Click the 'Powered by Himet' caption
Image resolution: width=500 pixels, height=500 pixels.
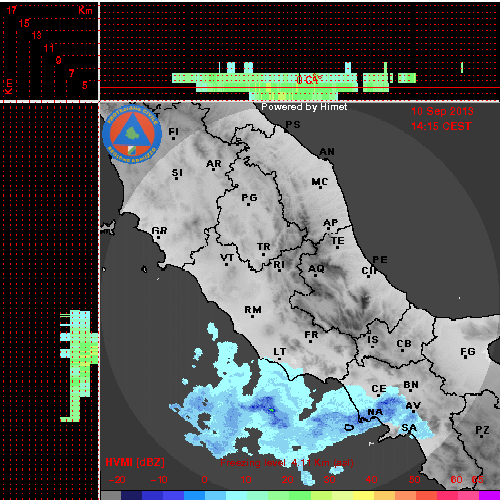click(304, 107)
